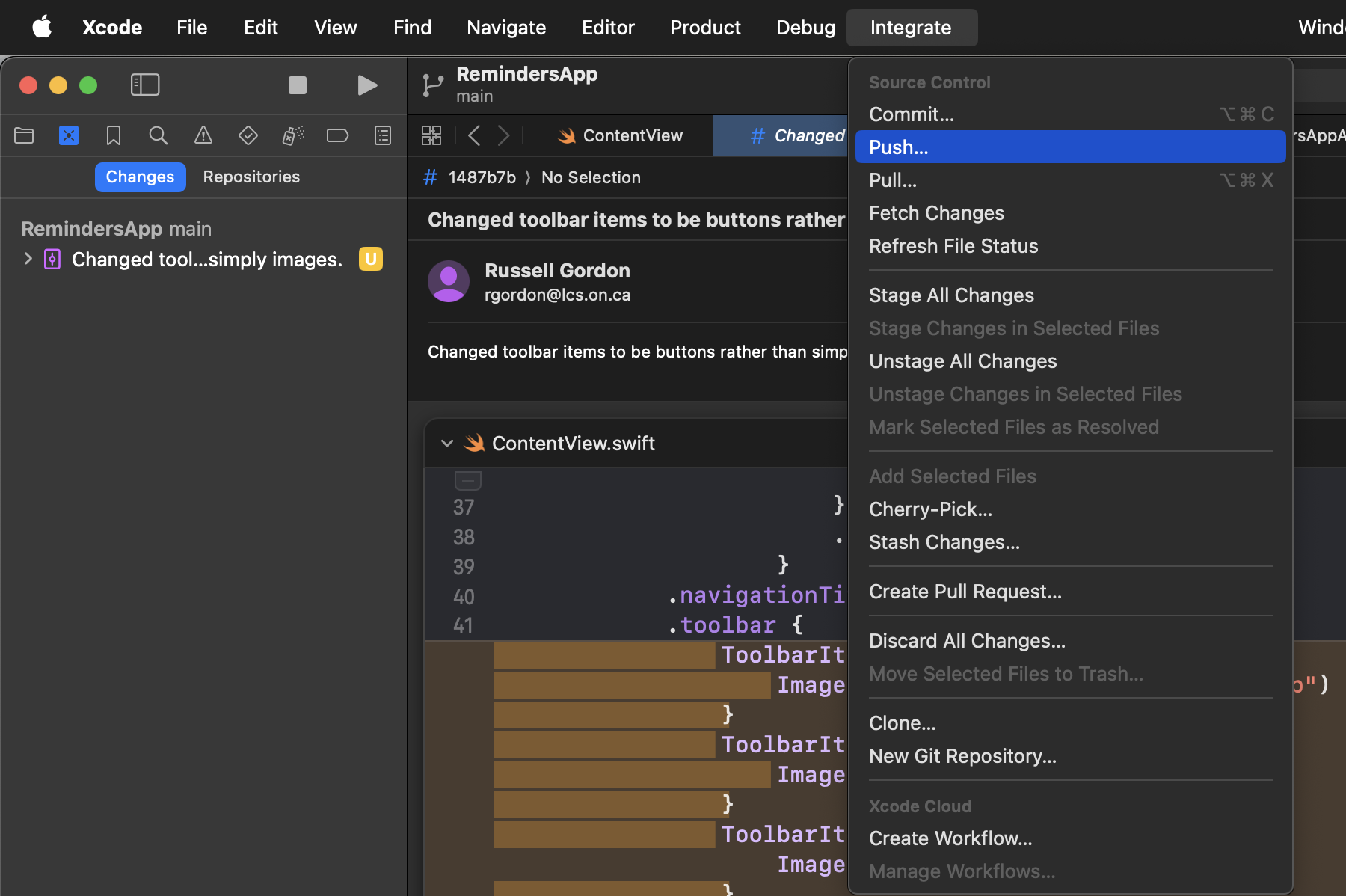Click the Run play button
Viewport: 1346px width, 896px height.
coord(366,85)
